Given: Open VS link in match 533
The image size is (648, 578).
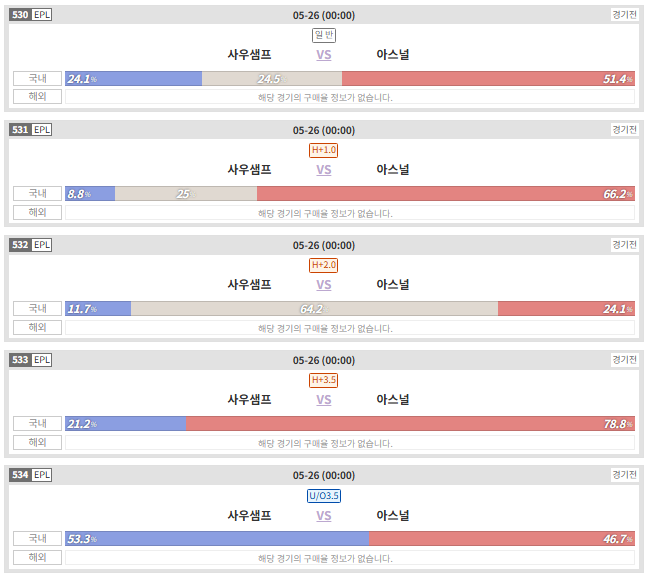Looking at the screenshot, I should (324, 400).
